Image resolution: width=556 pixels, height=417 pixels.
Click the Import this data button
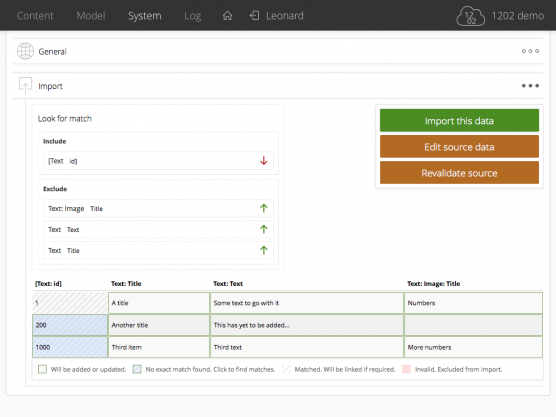(459, 121)
